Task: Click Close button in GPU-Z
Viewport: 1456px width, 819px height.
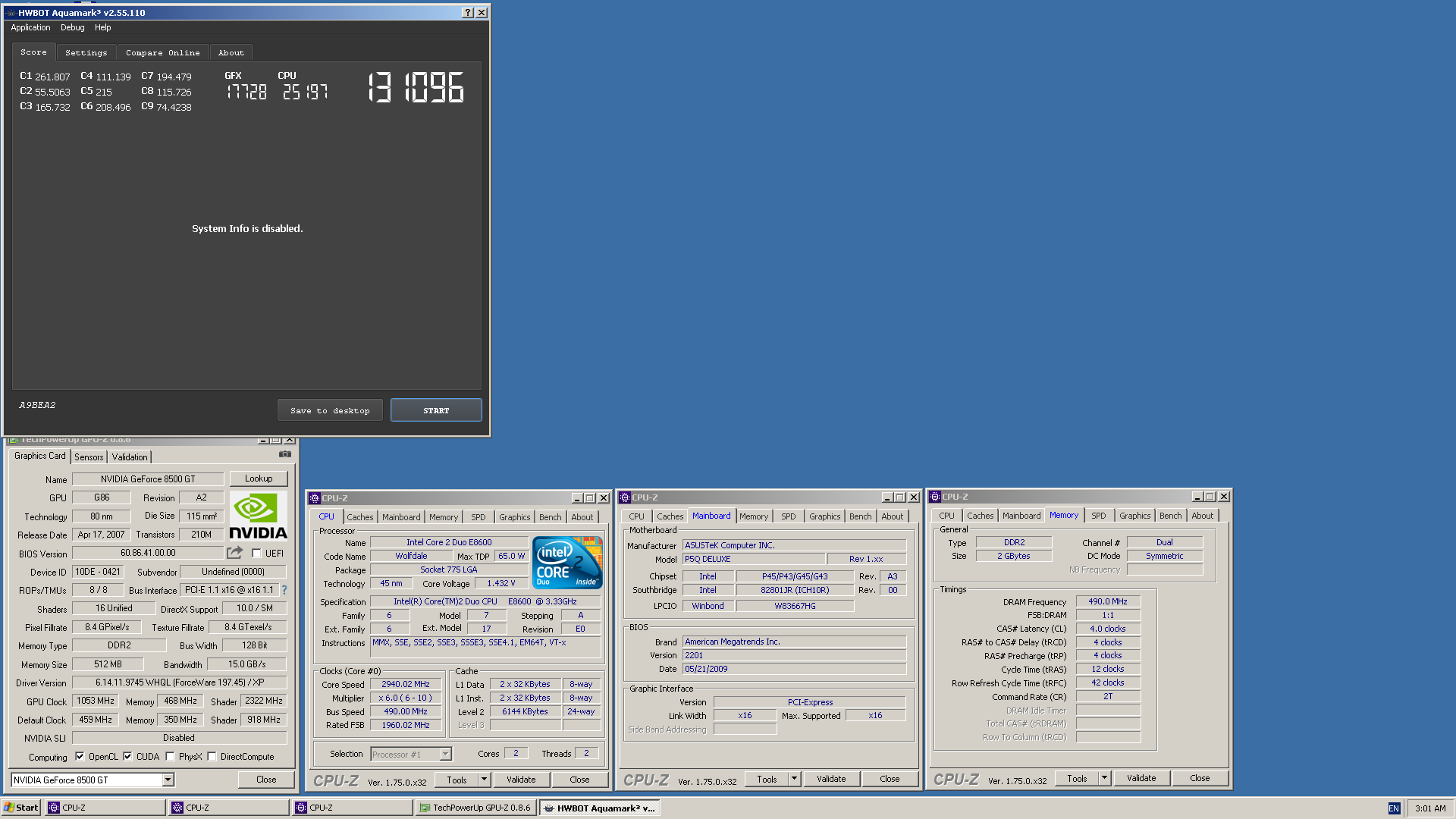Action: pos(266,780)
